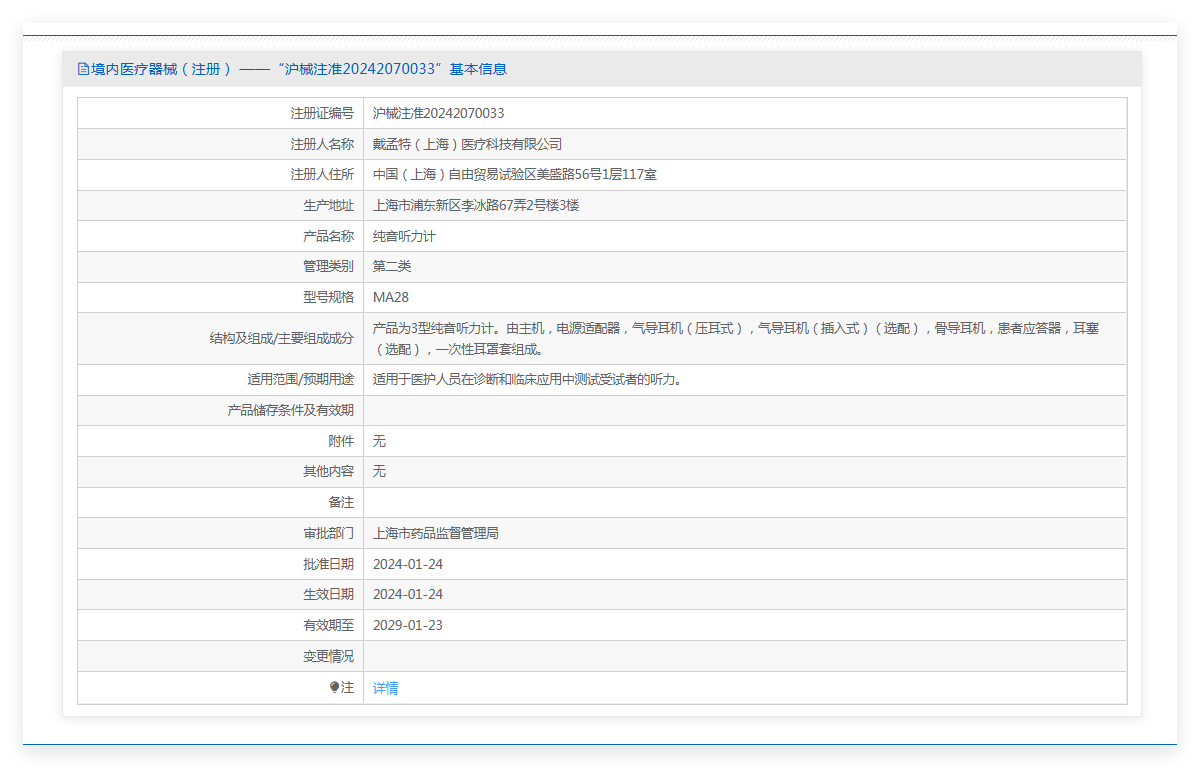Click the document icon beside 境内医疗器械 header
Viewport: 1200px width, 770px height.
pos(83,69)
